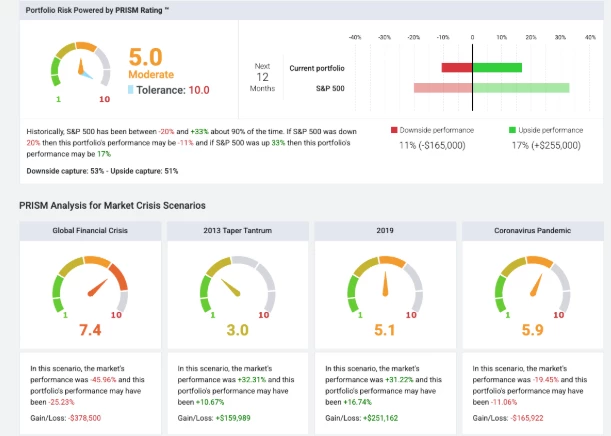Click the 17% (+$255,000) upside value
Screen dimensions: 611x436
point(546,145)
